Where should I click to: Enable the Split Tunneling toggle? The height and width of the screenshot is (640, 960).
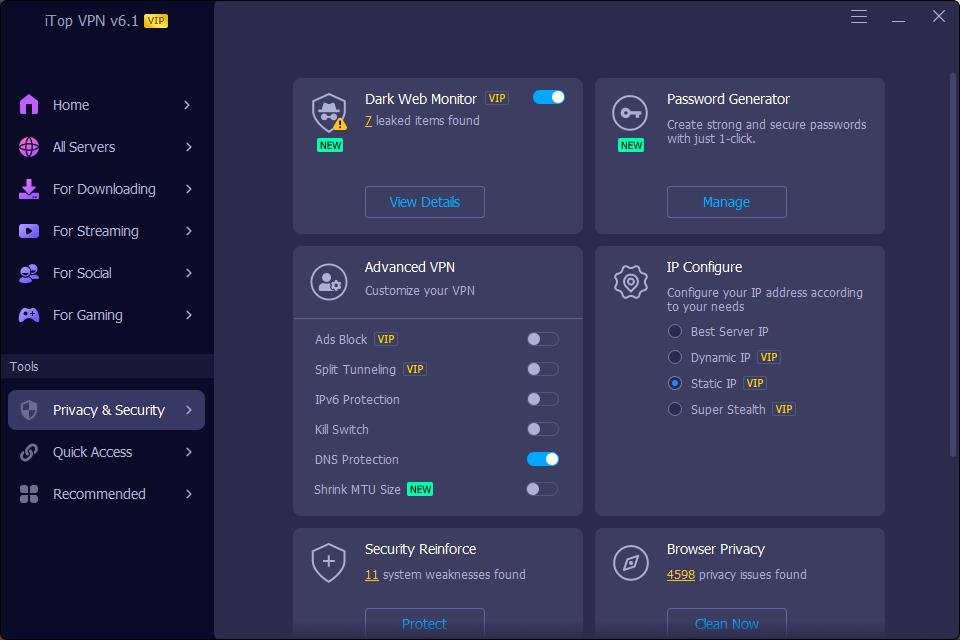tap(542, 369)
